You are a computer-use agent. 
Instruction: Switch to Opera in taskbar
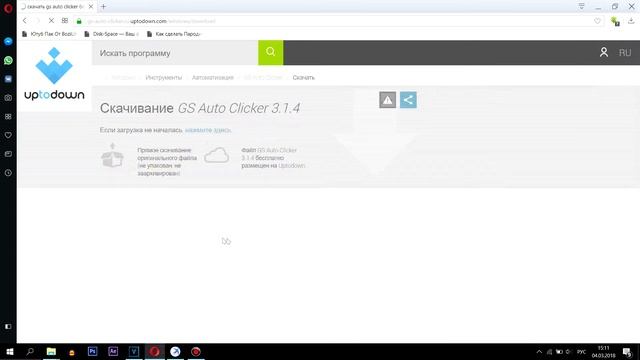[x=154, y=352]
